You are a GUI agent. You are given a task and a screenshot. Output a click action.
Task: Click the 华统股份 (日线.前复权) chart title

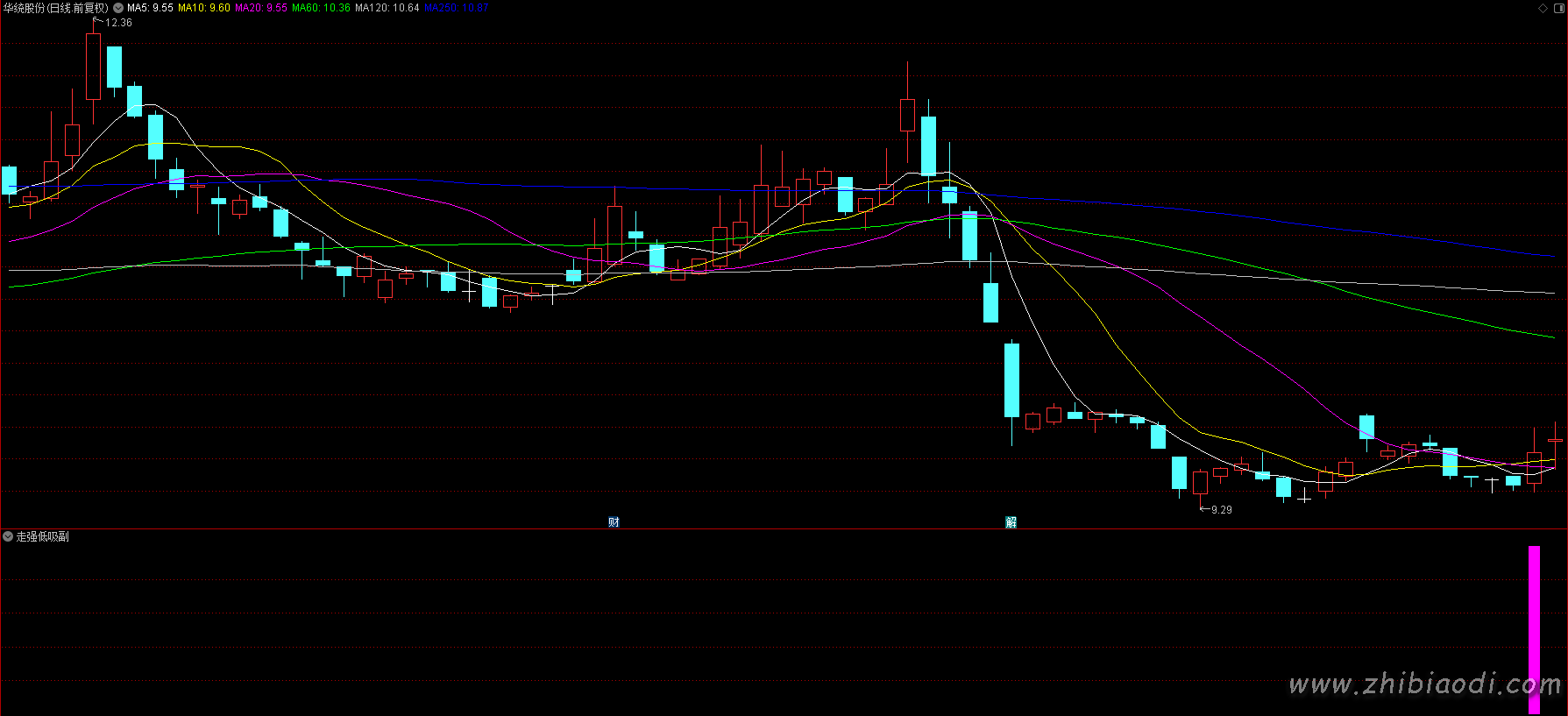tap(55, 8)
